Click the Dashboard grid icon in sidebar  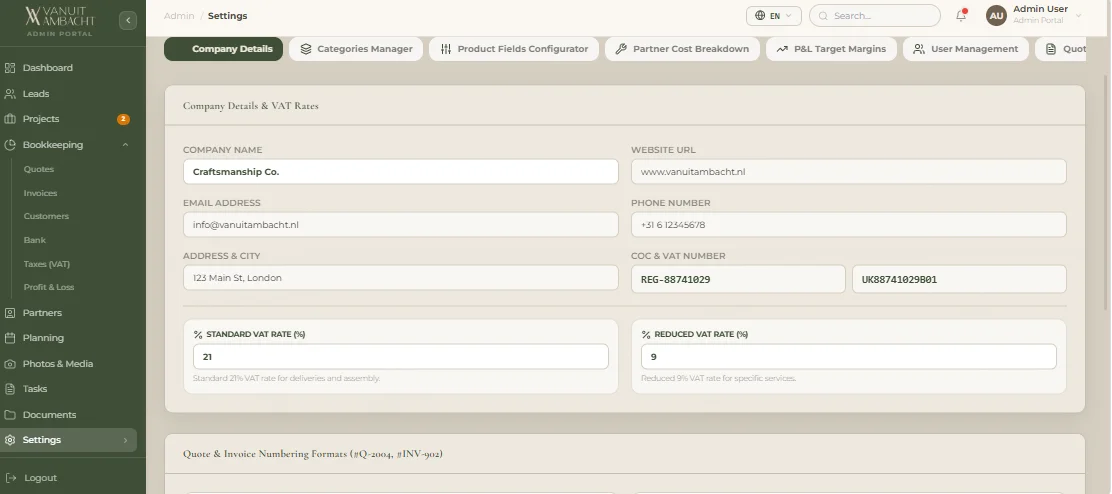pyautogui.click(x=10, y=68)
